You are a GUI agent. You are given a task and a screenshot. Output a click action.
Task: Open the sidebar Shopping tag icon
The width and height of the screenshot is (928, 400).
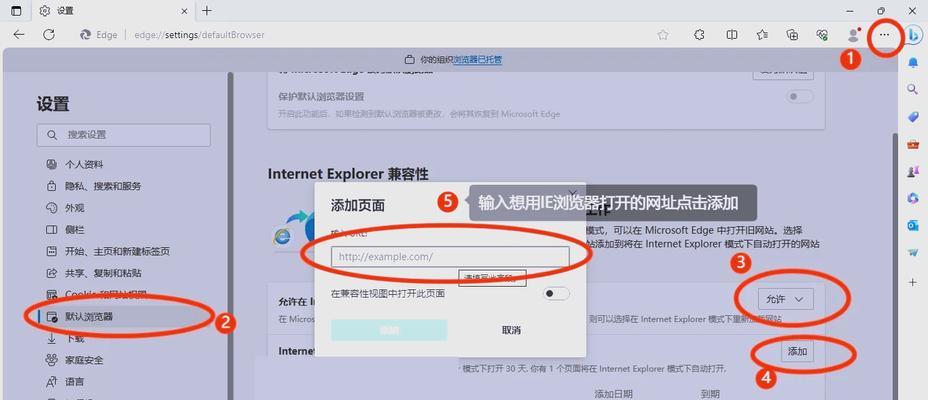click(913, 117)
